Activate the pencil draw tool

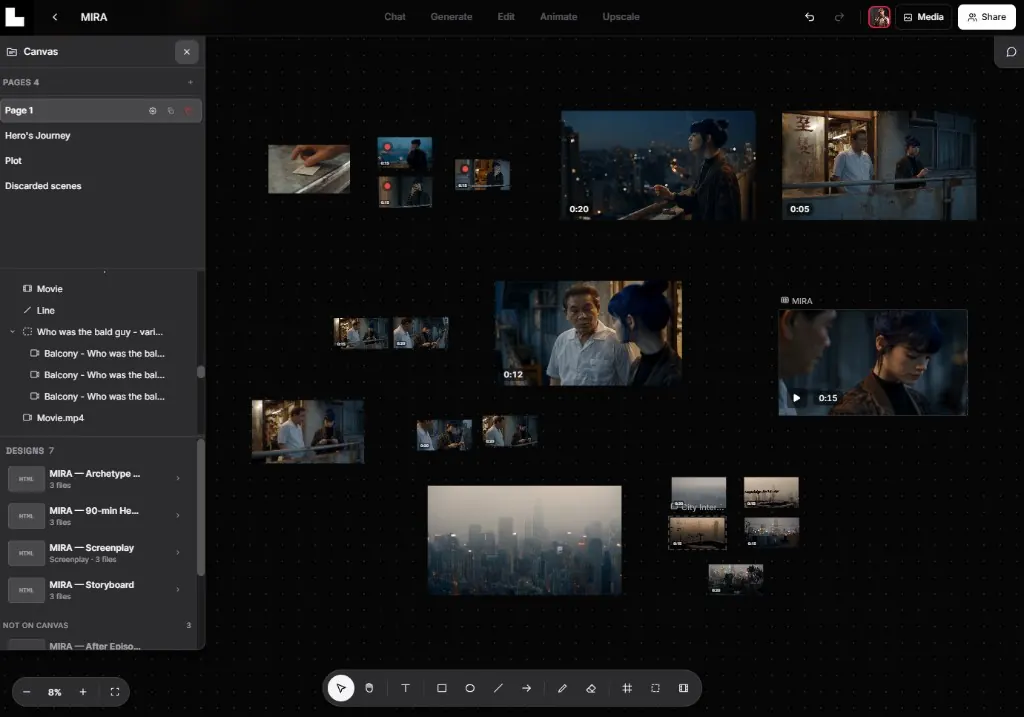(562, 688)
